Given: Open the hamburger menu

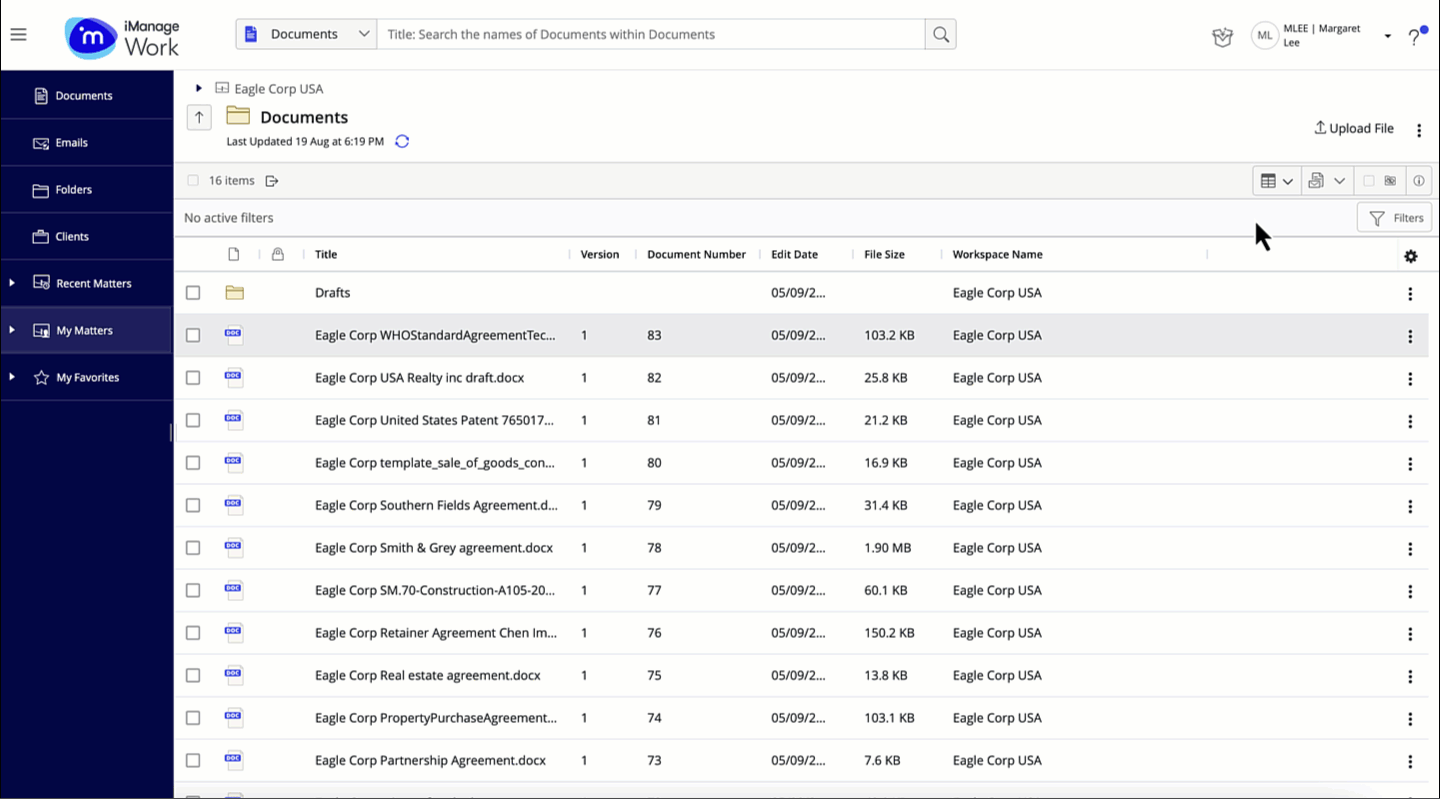Looking at the screenshot, I should 18,33.
